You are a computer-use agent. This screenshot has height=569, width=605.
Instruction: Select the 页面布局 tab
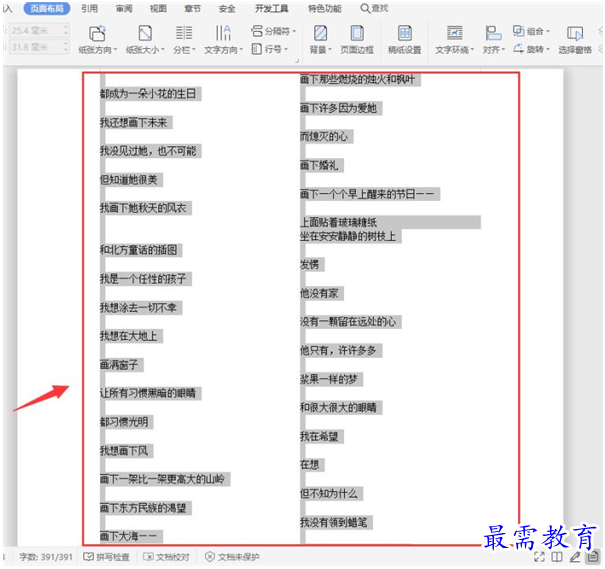(47, 8)
